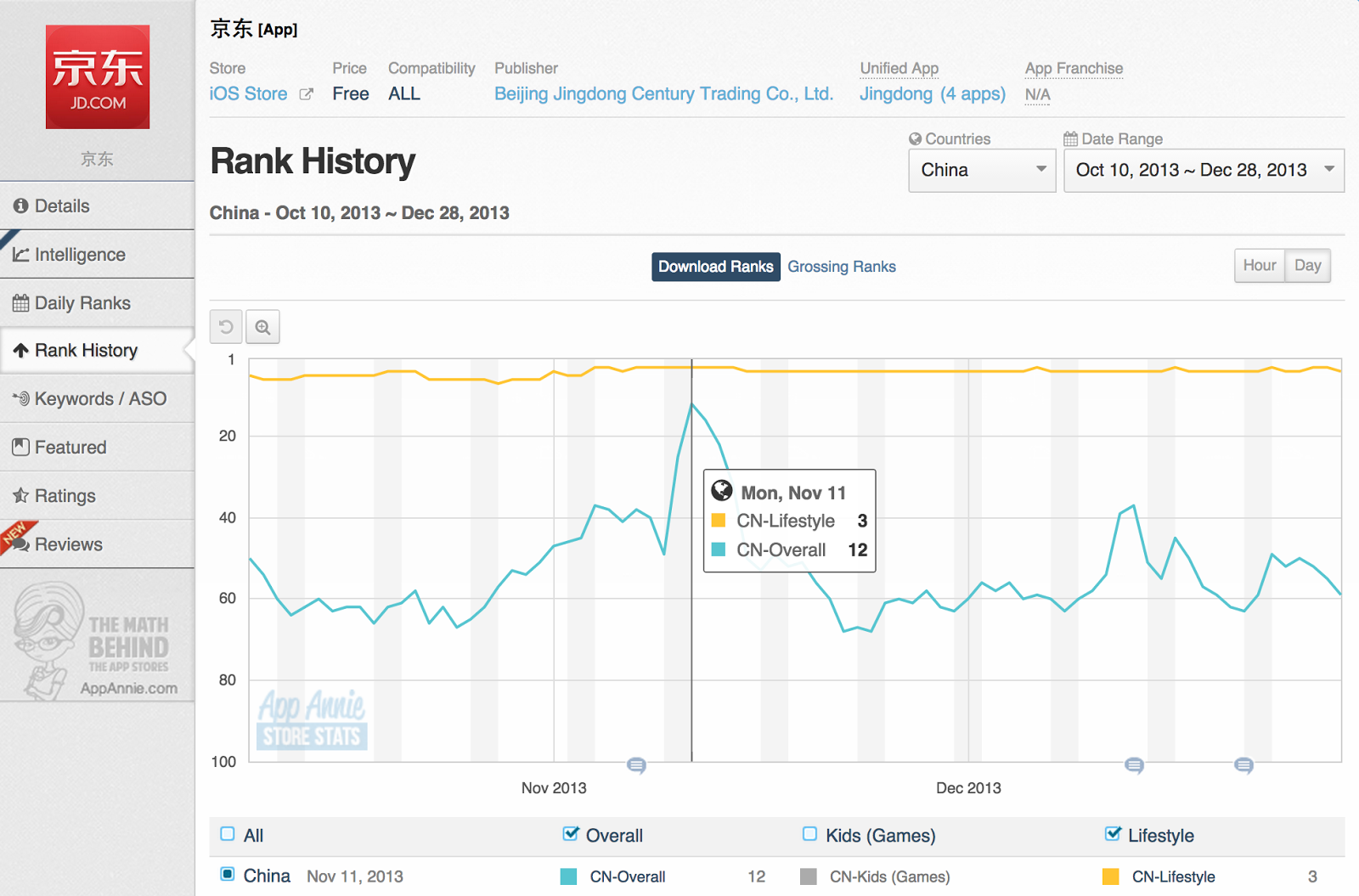Select the China row radio button
Screen dimensions: 1359x896
[x=228, y=874]
